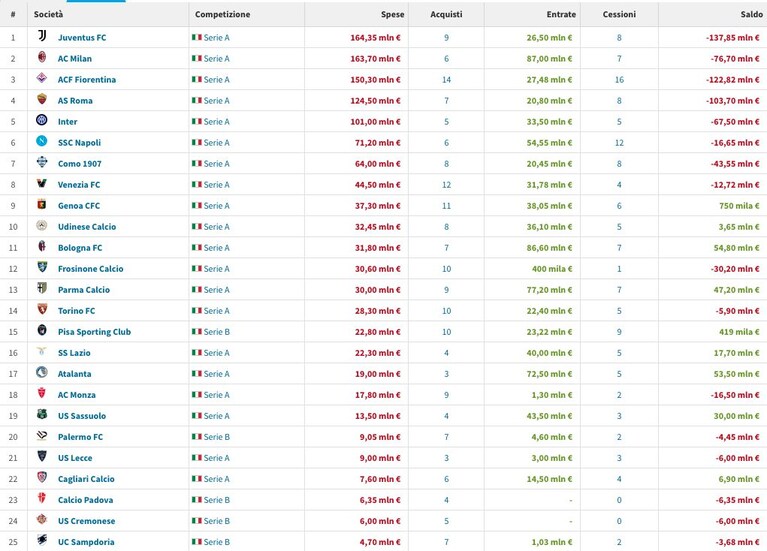Open the Juventus FC club link
Screen dimensions: 767x551
tap(82, 38)
